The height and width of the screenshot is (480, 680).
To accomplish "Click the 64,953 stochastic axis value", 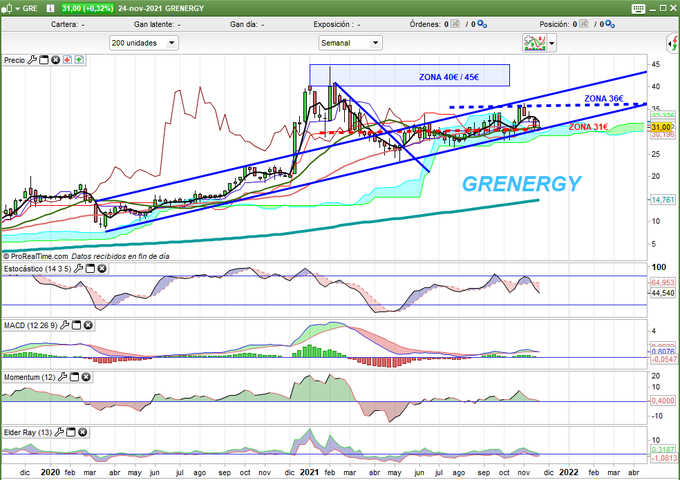I will tap(662, 283).
